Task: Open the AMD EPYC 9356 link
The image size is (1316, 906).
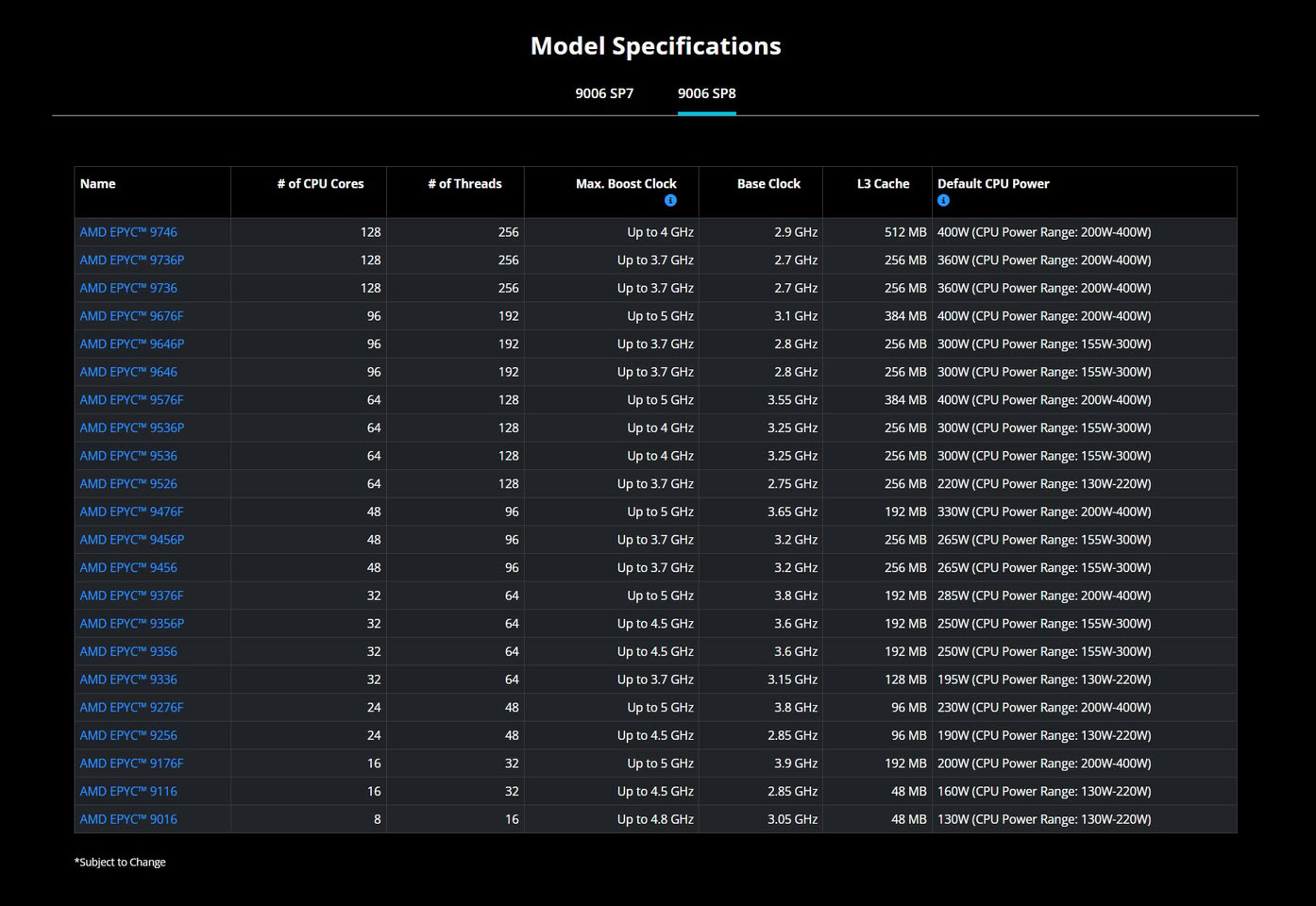Action: [x=128, y=651]
